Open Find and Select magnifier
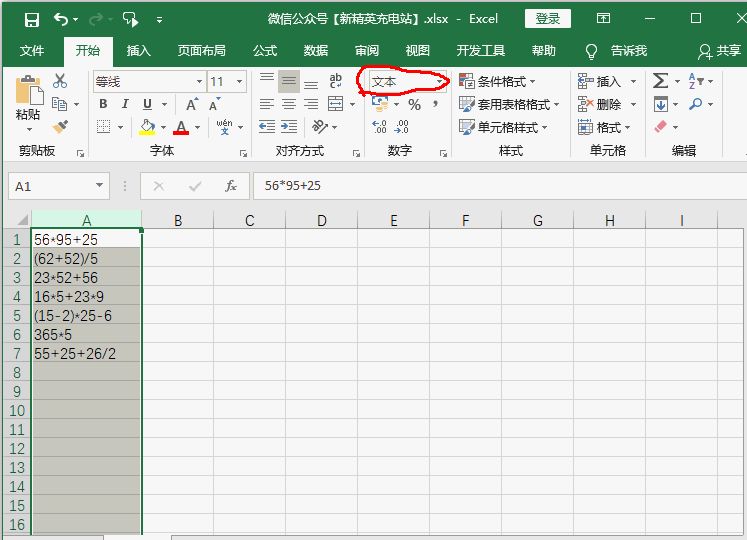Screen dimensions: 747x540 click(696, 104)
